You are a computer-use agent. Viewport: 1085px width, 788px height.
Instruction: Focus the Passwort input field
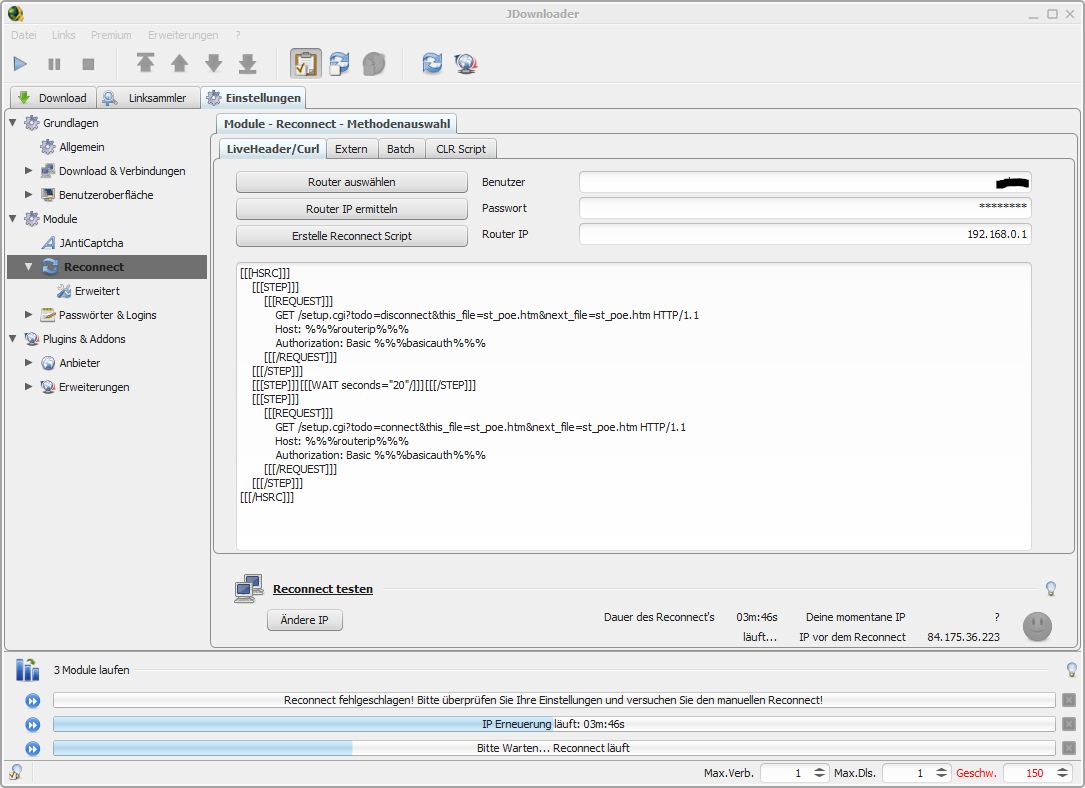point(805,208)
